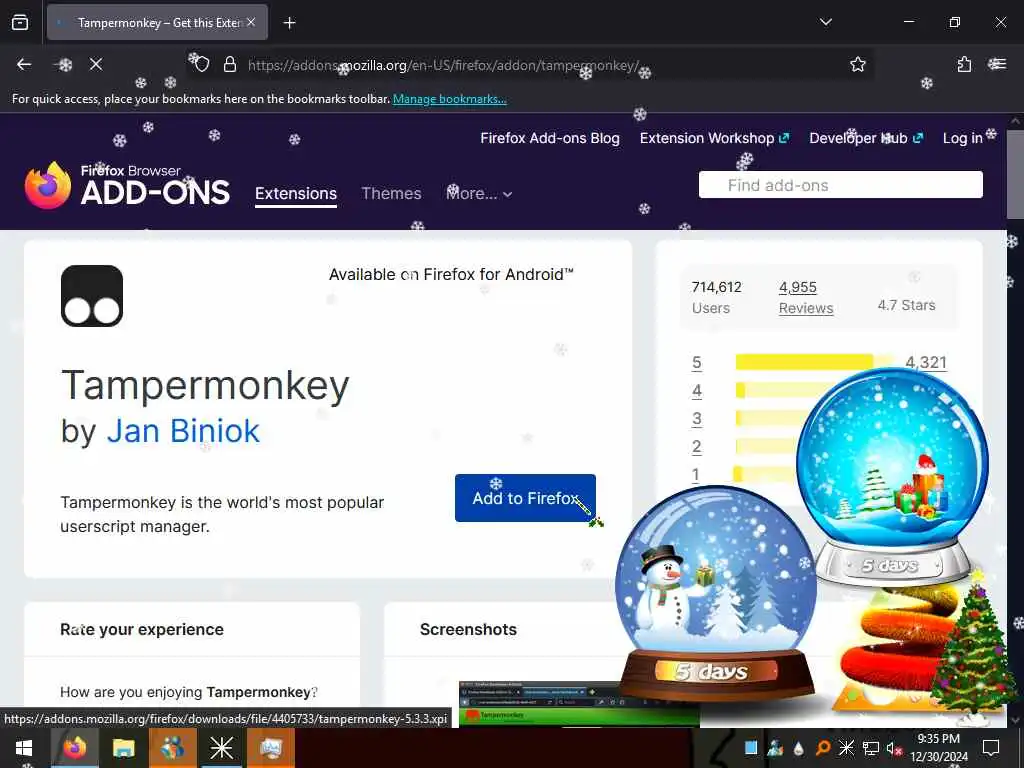Click the orange magnifier tray icon
Image resolution: width=1024 pixels, height=768 pixels.
(823, 748)
